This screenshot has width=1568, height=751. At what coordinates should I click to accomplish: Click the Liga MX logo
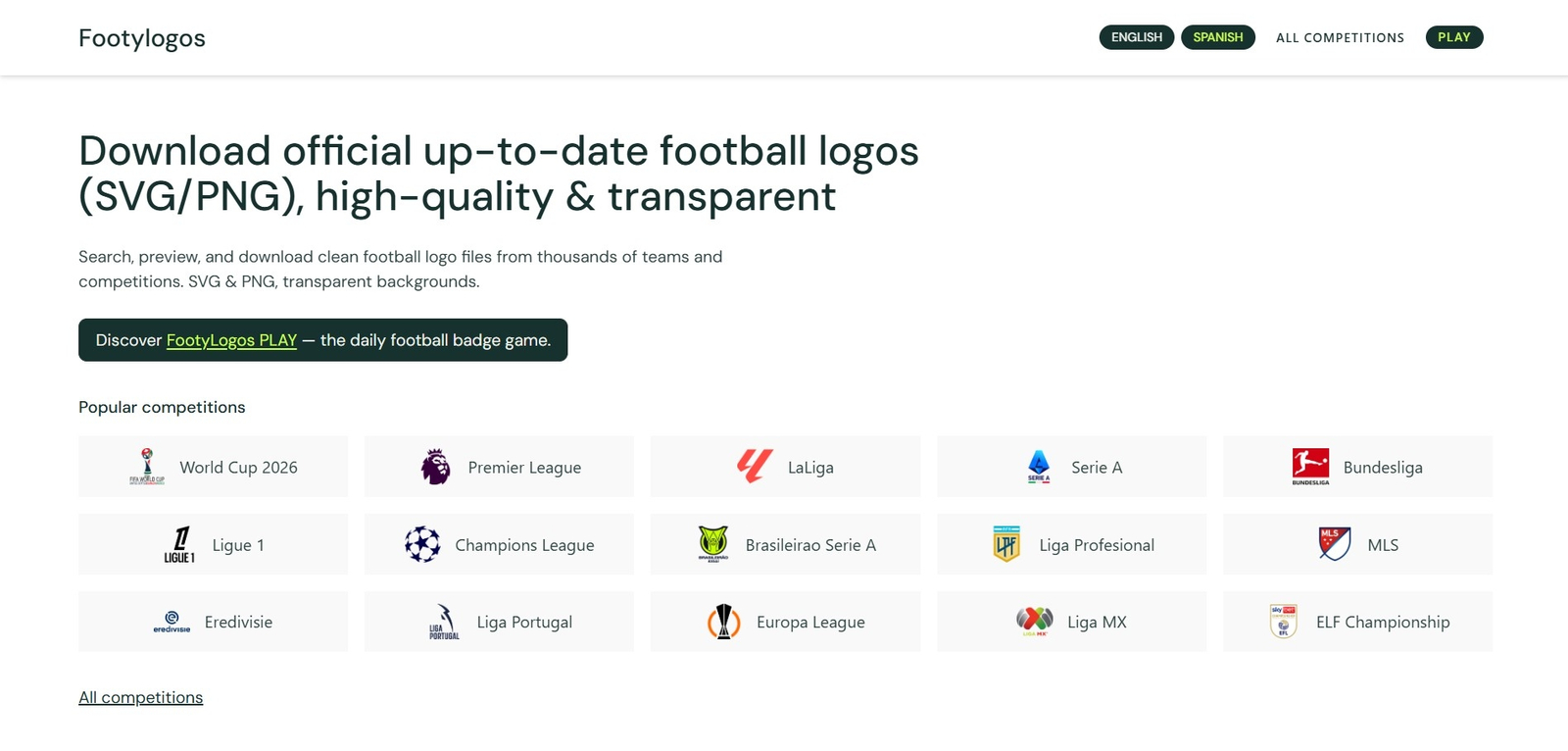tap(1035, 621)
